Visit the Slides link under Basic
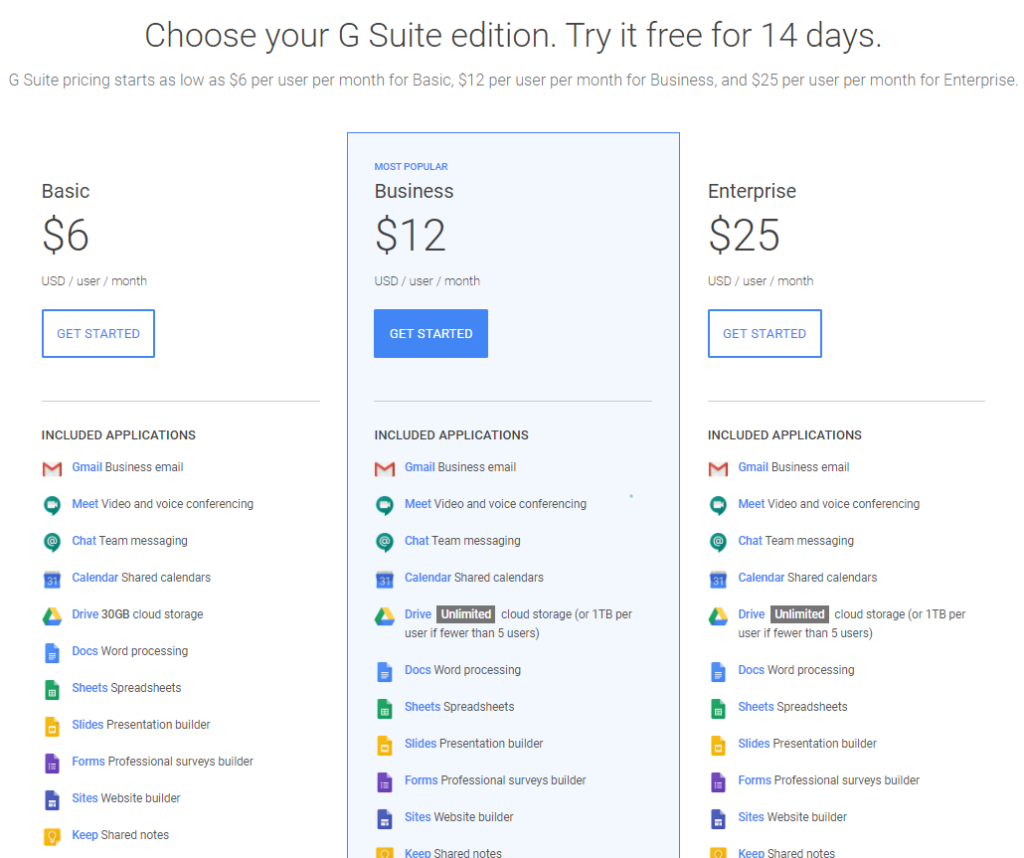Viewport: 1024px width, 858px height. (x=88, y=725)
